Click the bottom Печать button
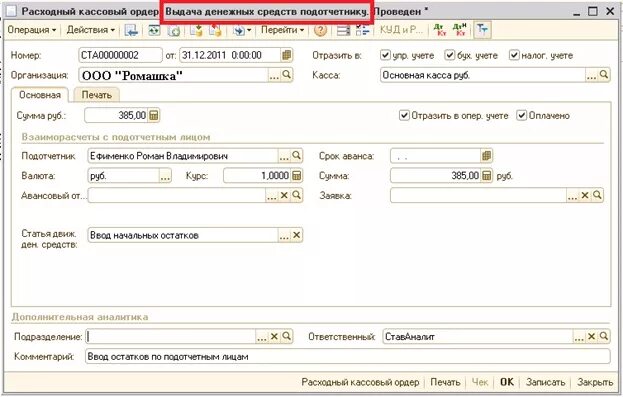623x397 pixels. pos(445,382)
